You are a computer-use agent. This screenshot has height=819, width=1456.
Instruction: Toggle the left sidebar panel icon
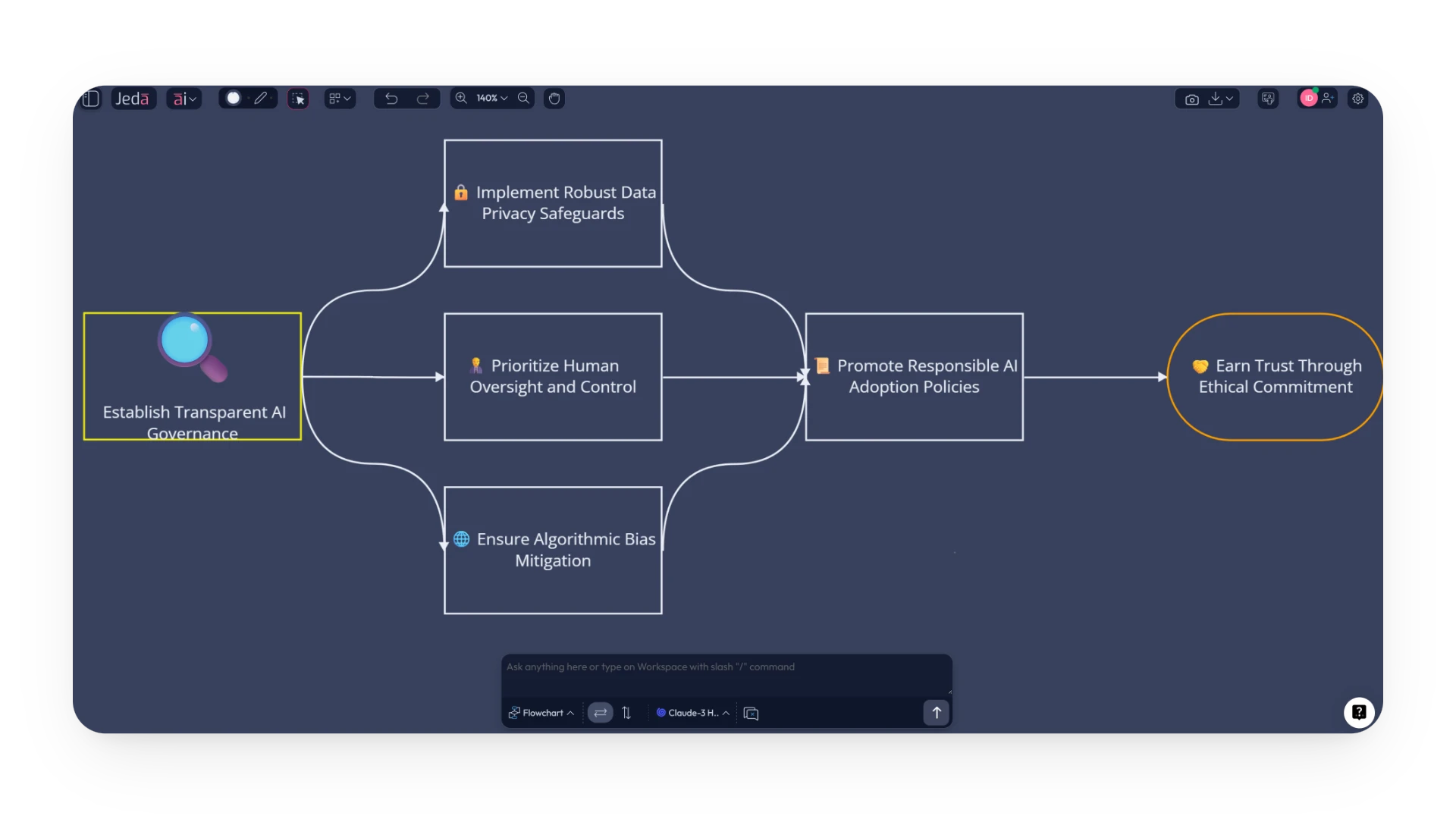tap(91, 99)
